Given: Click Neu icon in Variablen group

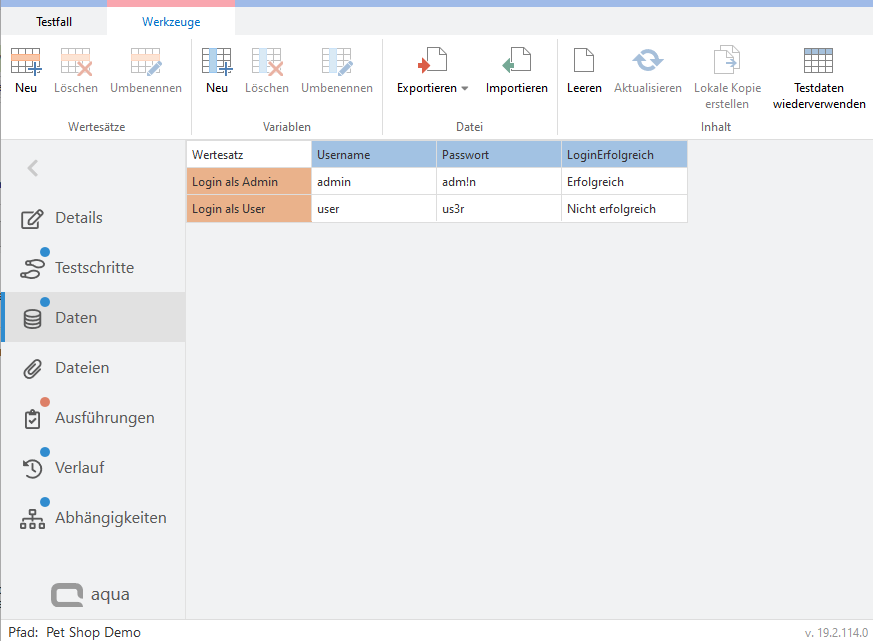Looking at the screenshot, I should coord(217,62).
